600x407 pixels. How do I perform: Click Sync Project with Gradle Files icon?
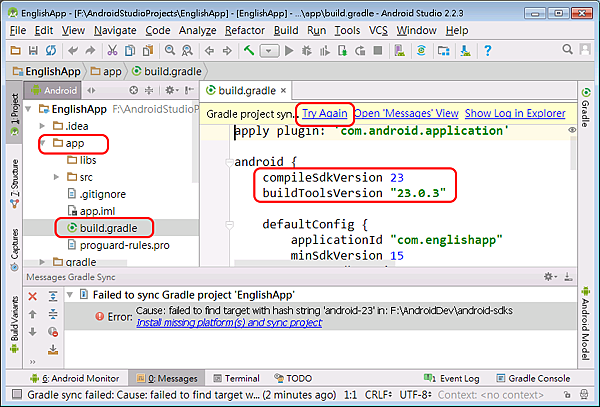tap(421, 50)
